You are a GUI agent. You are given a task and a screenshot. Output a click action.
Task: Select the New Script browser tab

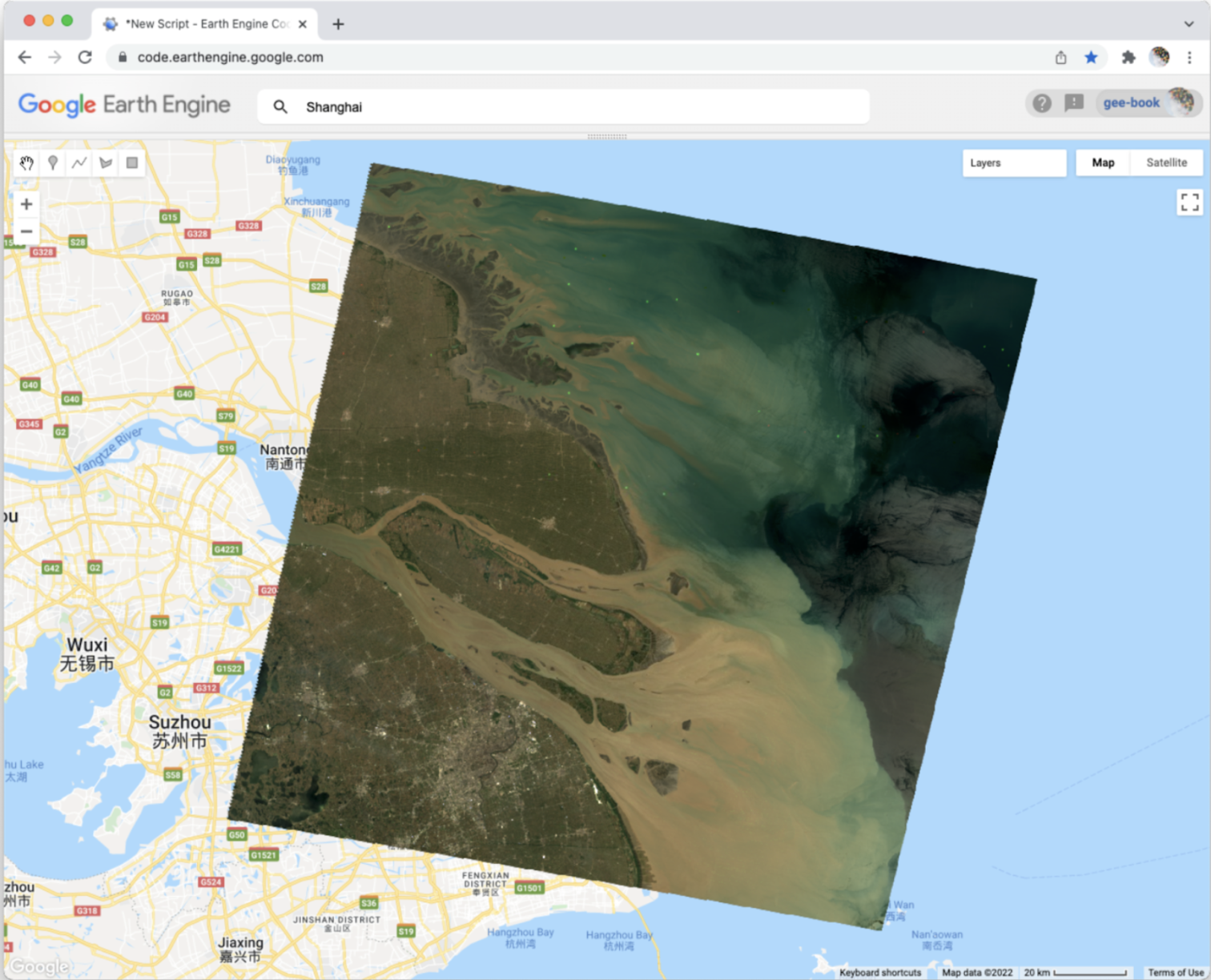pos(205,24)
